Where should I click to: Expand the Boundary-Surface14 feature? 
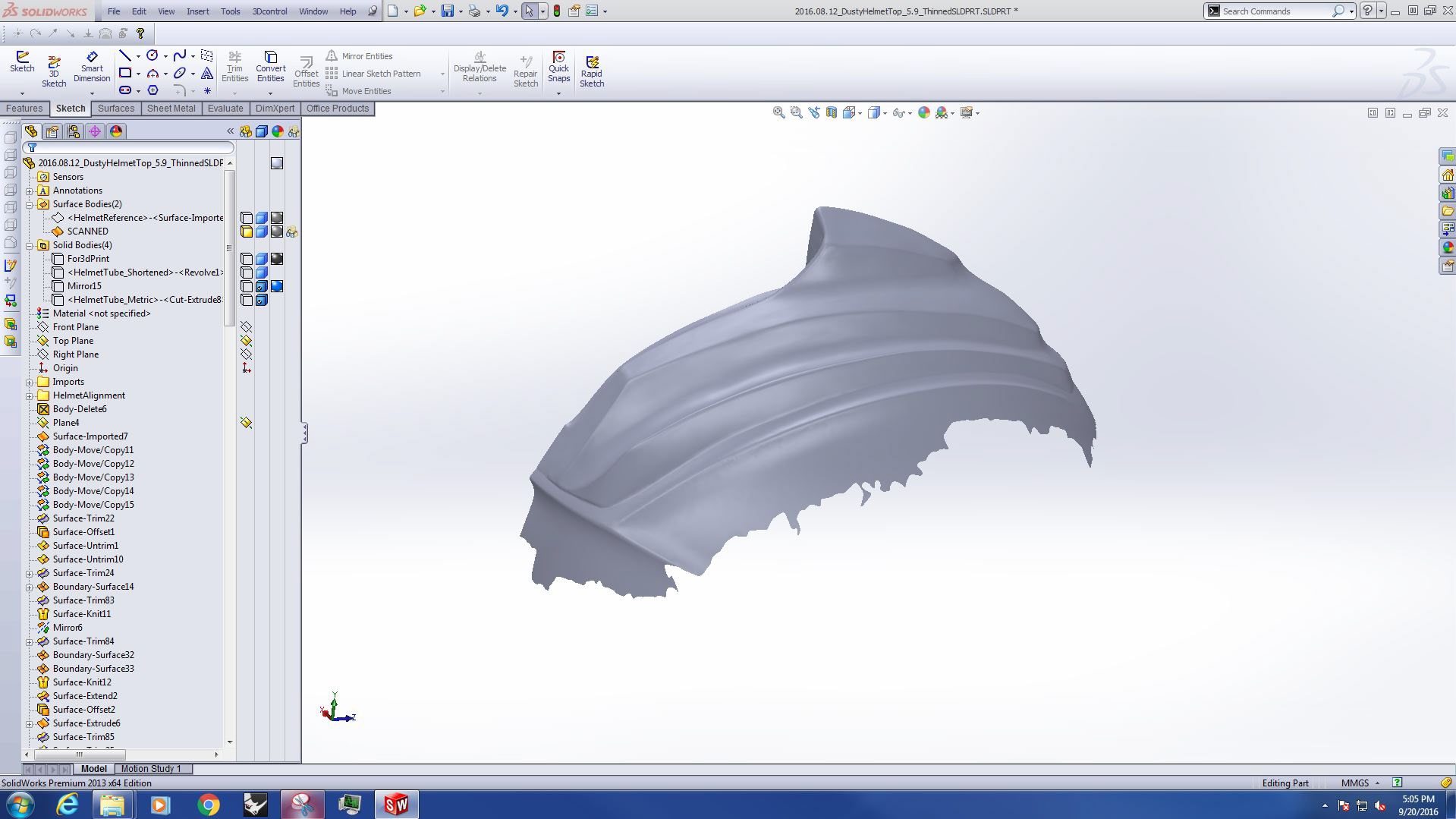30,587
